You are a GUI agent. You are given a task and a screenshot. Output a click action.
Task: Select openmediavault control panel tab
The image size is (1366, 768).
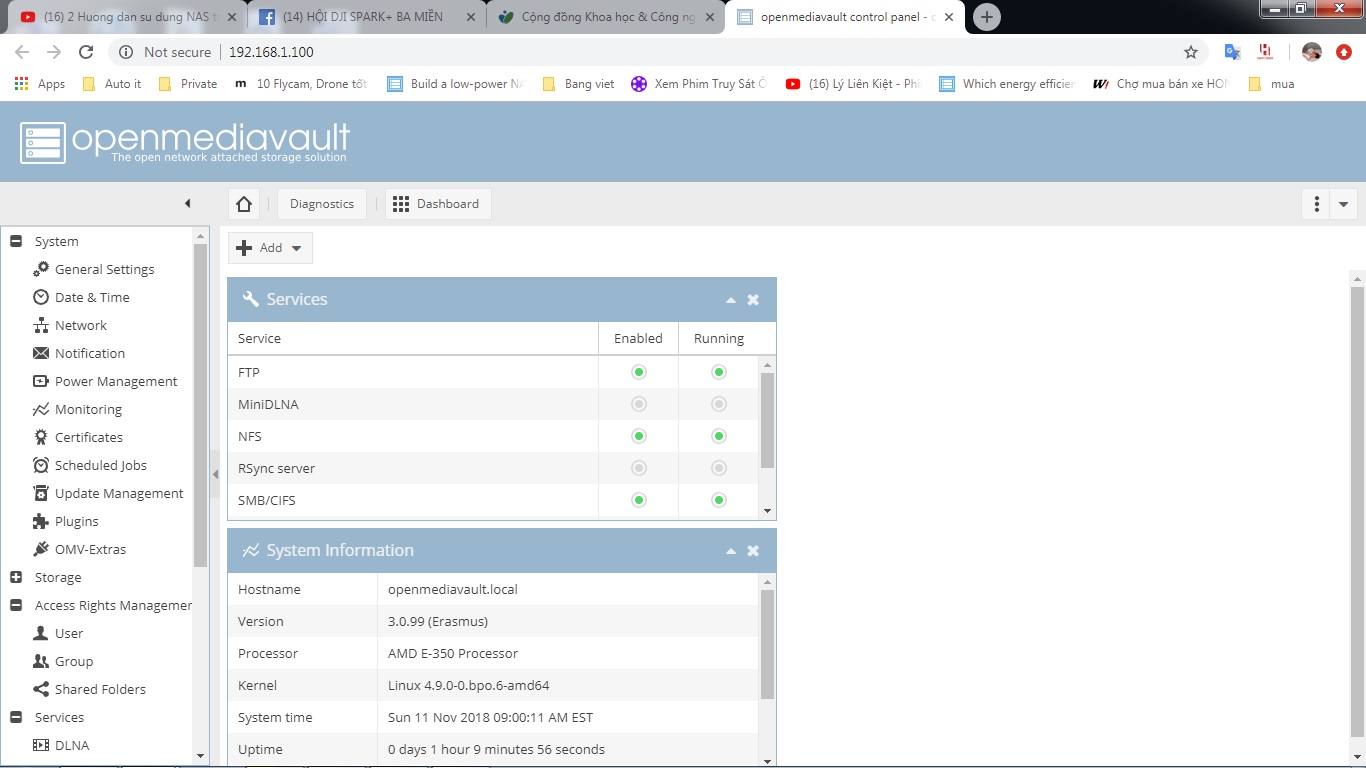point(845,17)
